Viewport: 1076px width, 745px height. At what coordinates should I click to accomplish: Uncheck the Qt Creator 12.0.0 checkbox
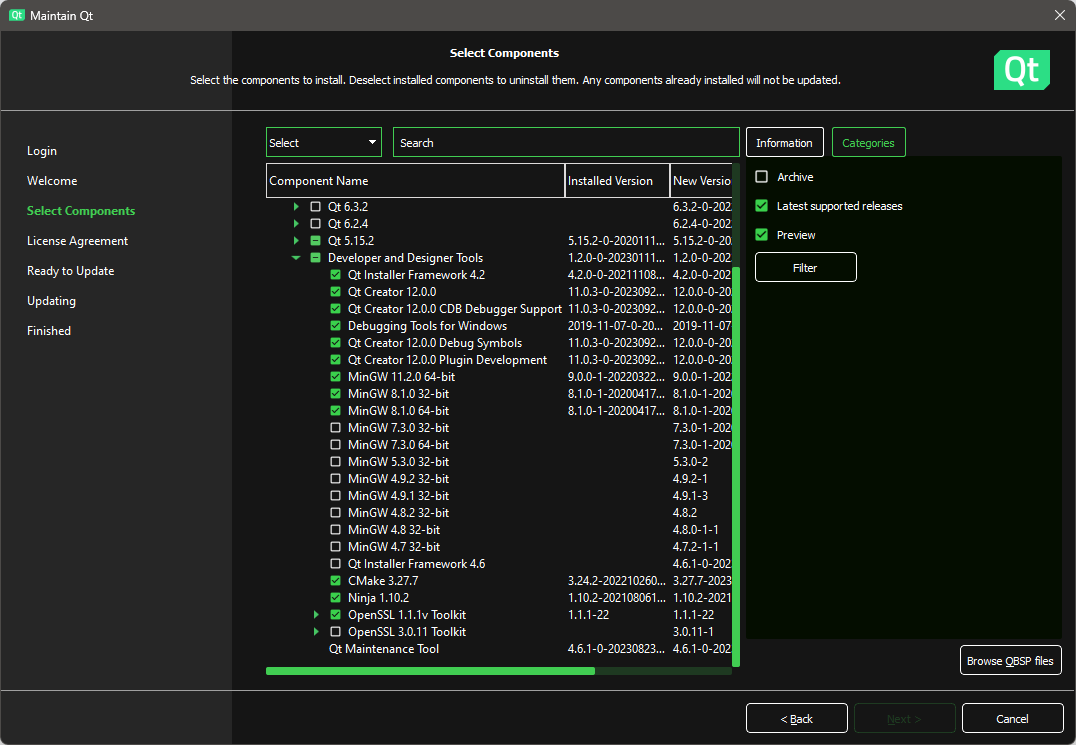(336, 292)
